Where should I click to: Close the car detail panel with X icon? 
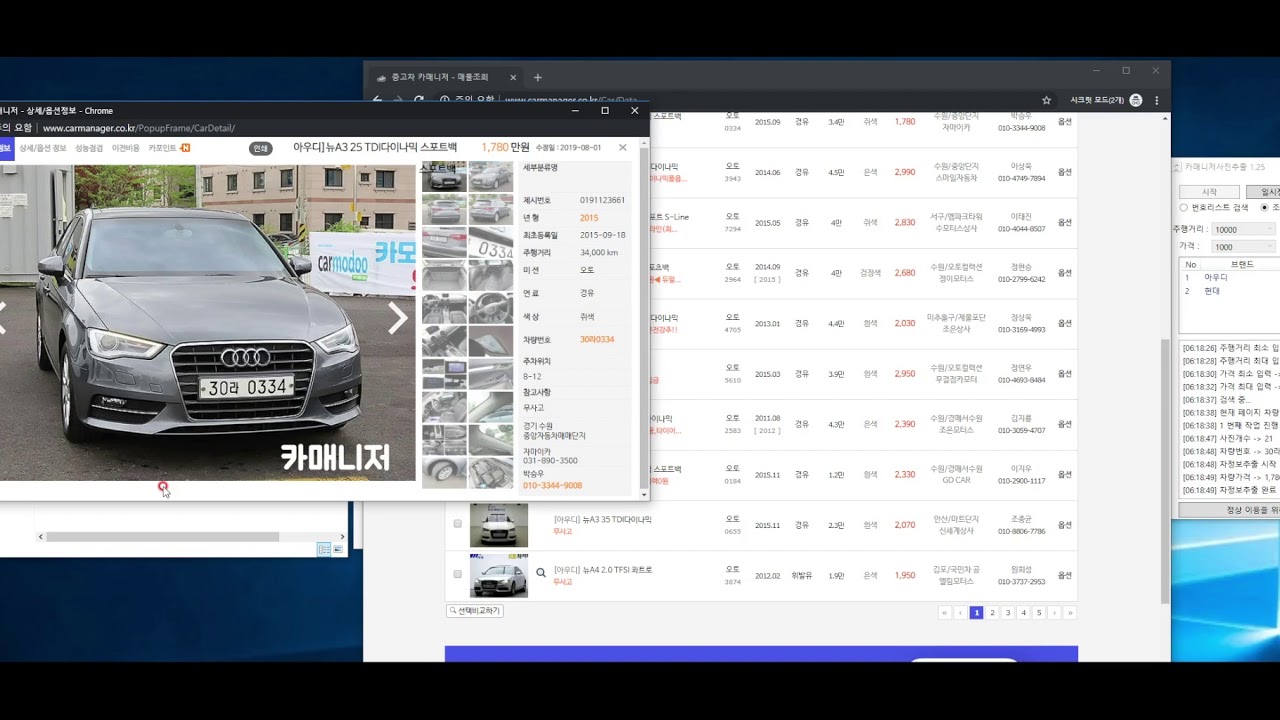coord(622,147)
